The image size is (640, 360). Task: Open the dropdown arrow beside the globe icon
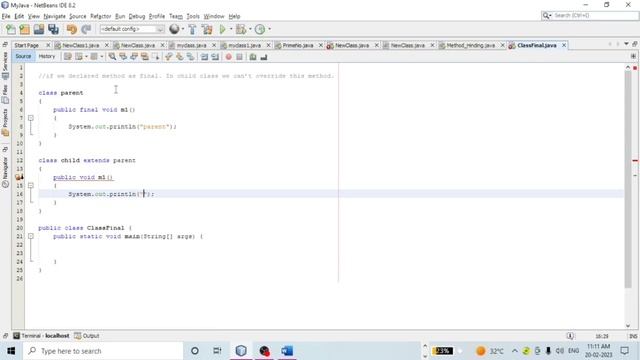182,29
